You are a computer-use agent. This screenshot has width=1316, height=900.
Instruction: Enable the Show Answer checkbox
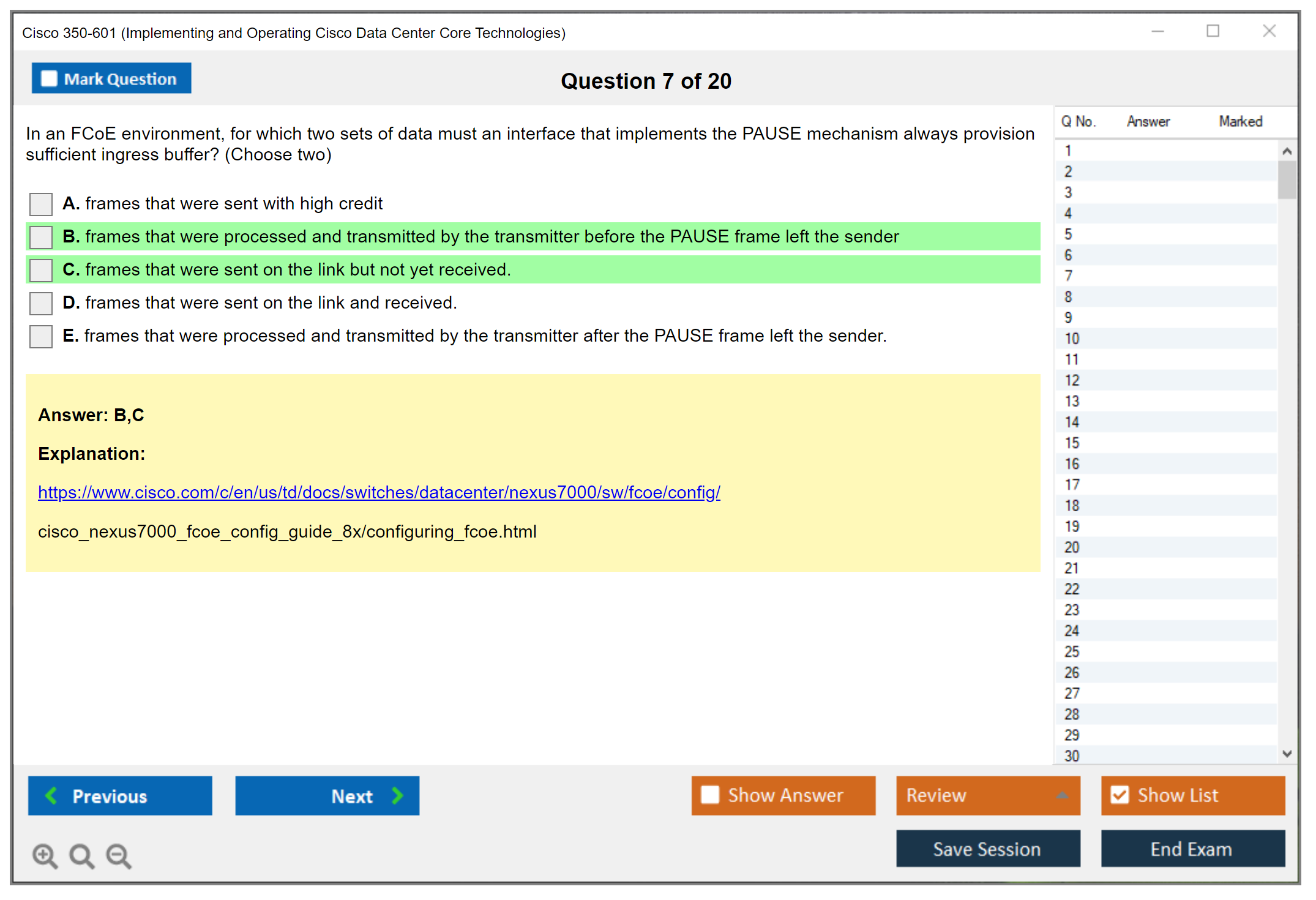(710, 795)
